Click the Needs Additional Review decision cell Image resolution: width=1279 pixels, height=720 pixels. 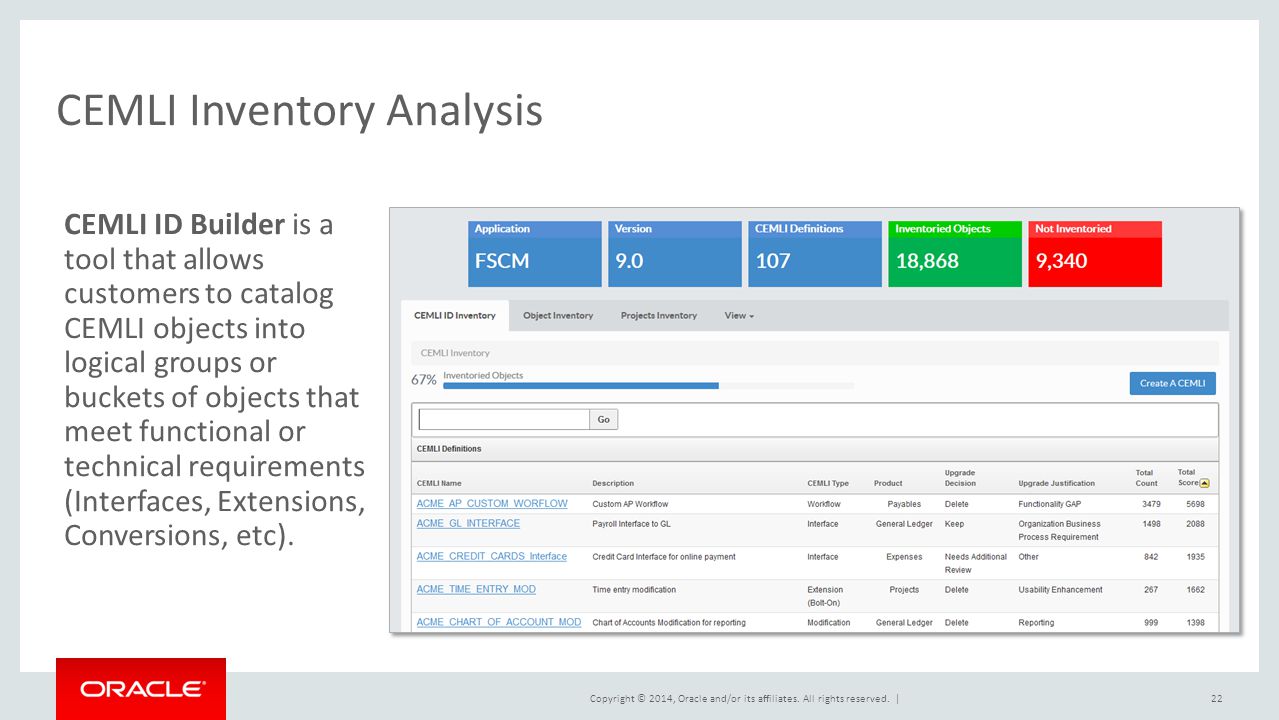(x=976, y=563)
